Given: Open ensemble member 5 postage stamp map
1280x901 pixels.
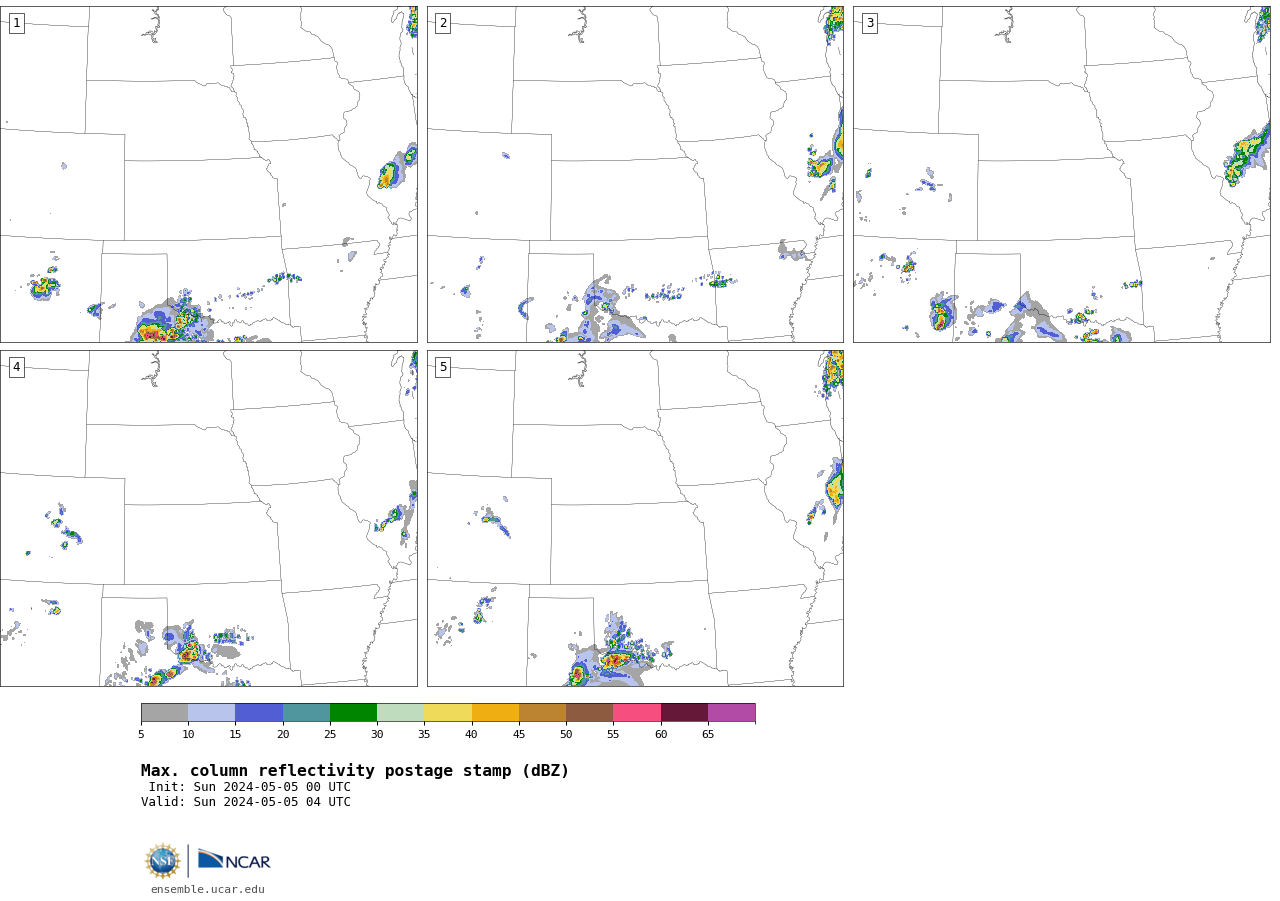Looking at the screenshot, I should click(635, 518).
